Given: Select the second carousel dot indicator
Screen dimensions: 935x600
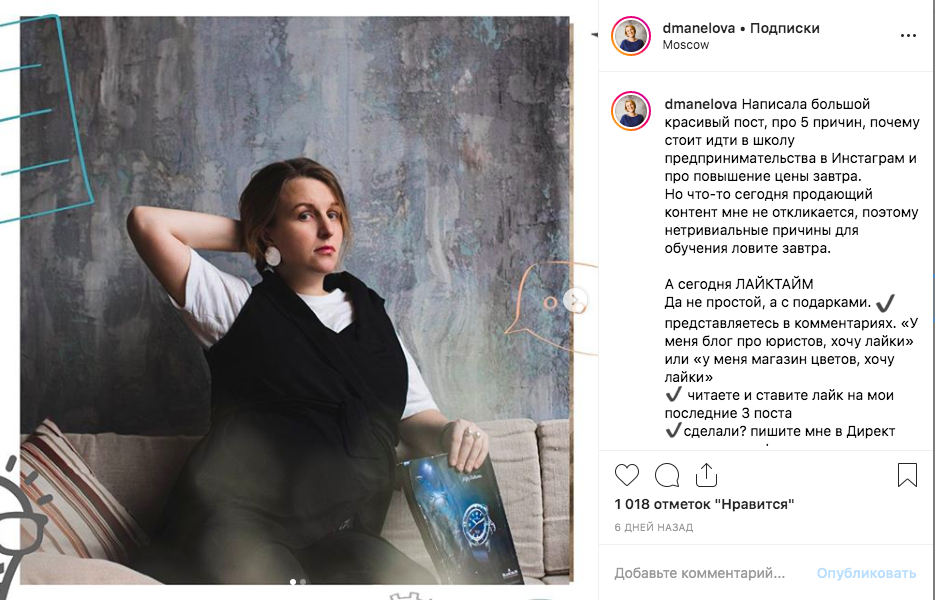Looking at the screenshot, I should [x=303, y=582].
